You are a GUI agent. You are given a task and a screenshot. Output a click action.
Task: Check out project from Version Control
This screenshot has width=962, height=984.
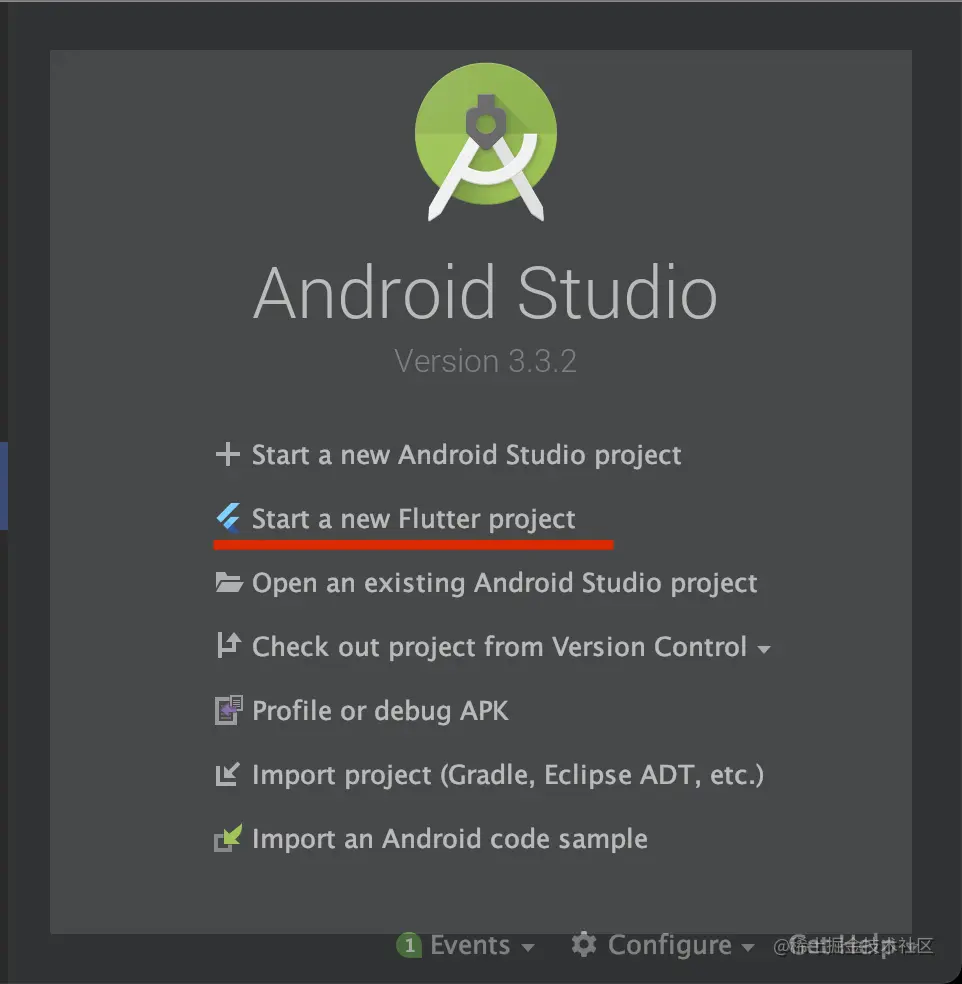pos(500,647)
